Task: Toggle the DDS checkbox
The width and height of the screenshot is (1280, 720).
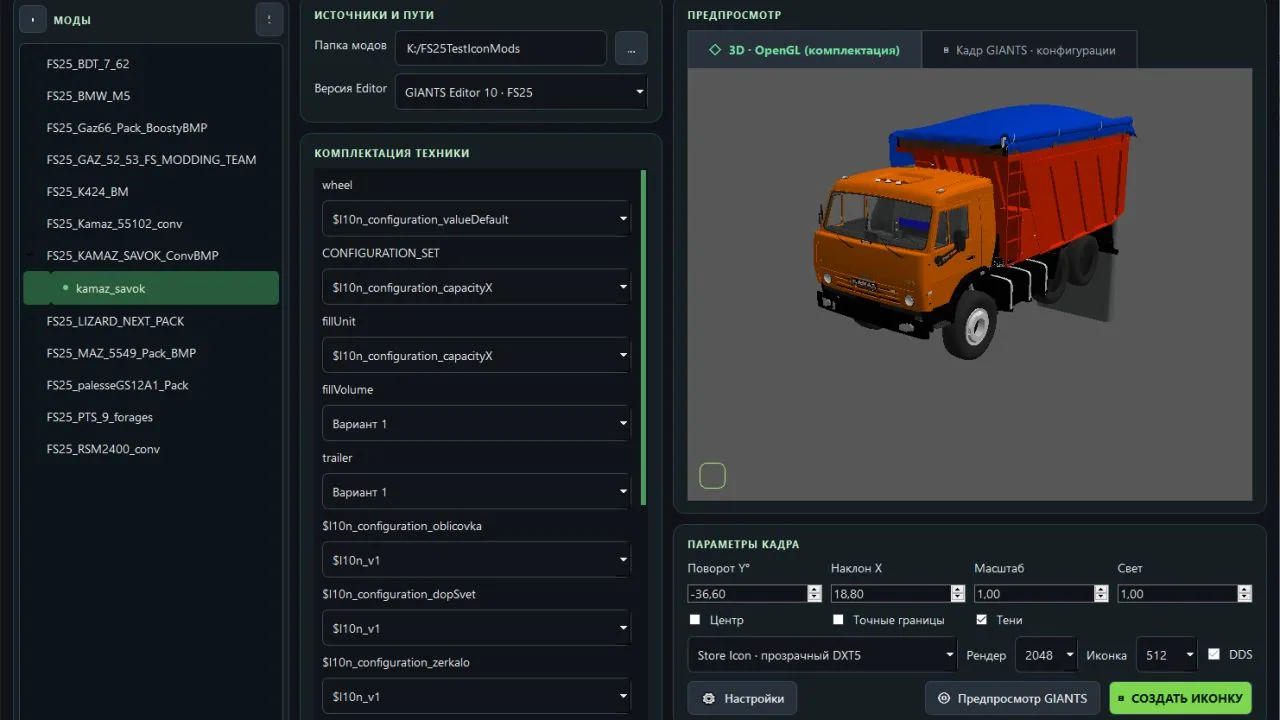Action: (1214, 654)
